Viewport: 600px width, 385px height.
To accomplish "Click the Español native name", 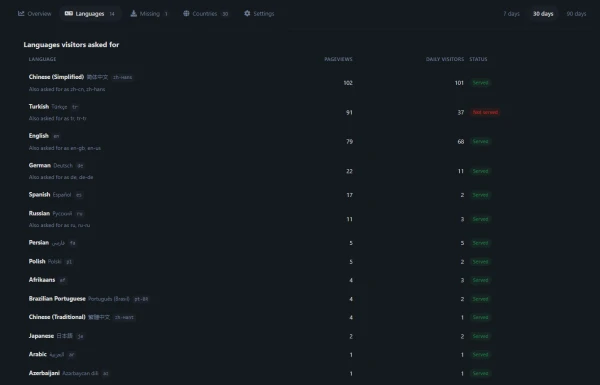I will [x=62, y=195].
